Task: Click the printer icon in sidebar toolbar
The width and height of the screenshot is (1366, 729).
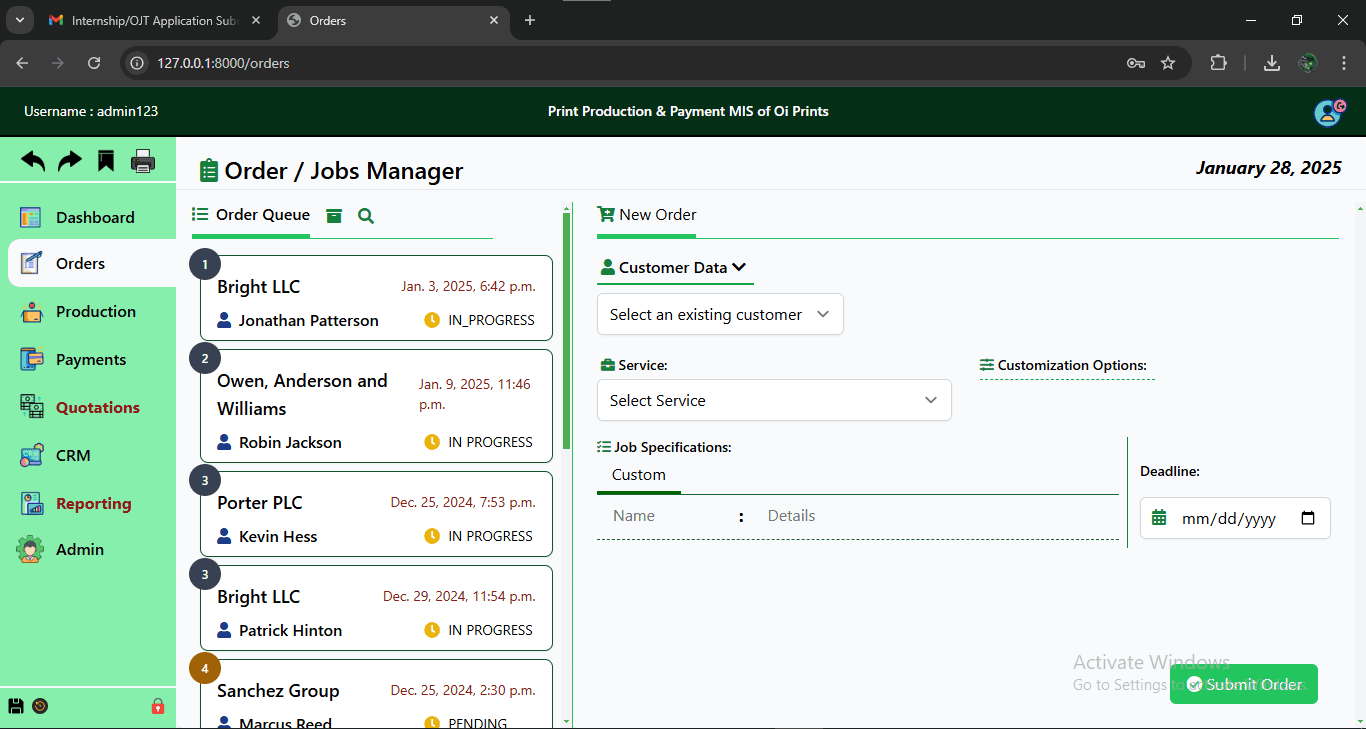Action: (143, 160)
